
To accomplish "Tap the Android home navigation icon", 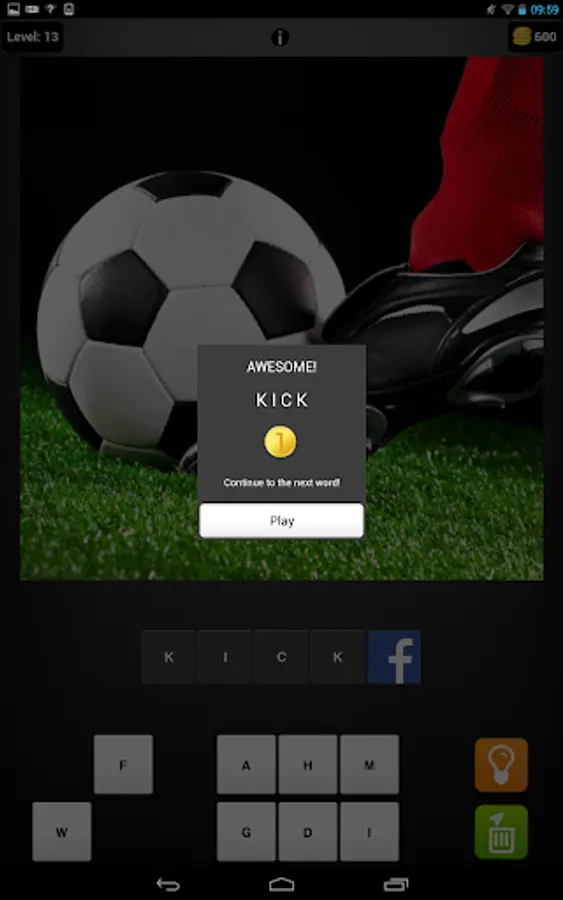I will pyautogui.click(x=281, y=885).
